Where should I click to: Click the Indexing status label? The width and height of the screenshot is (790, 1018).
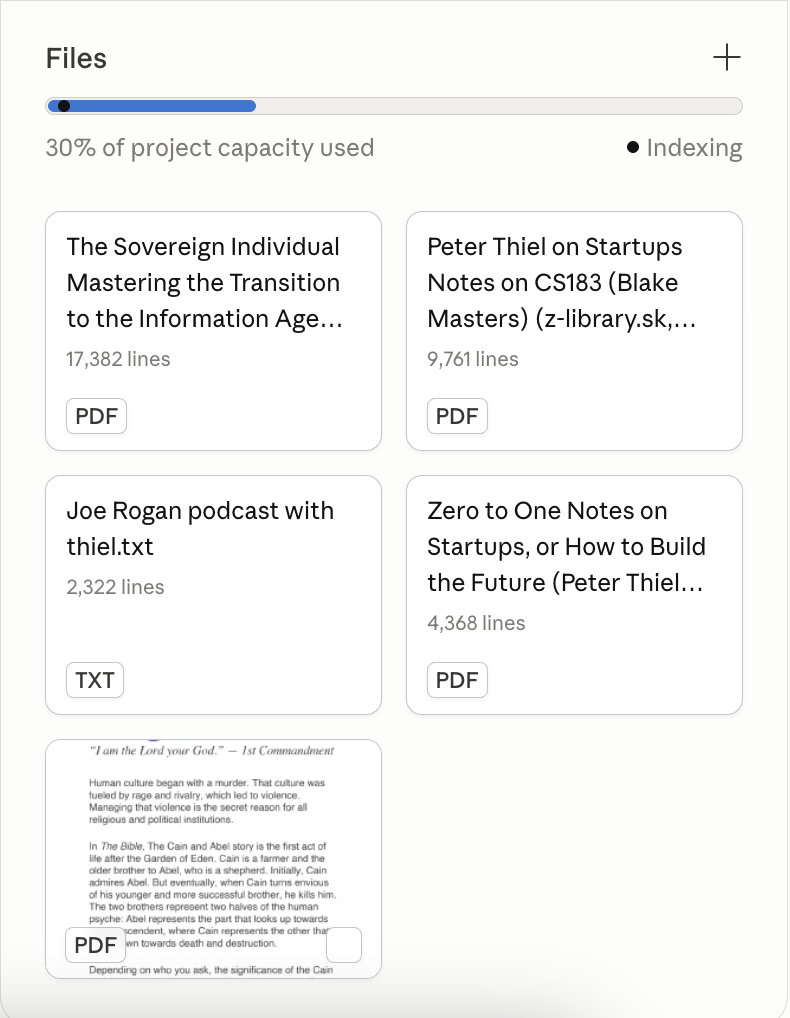tap(694, 148)
